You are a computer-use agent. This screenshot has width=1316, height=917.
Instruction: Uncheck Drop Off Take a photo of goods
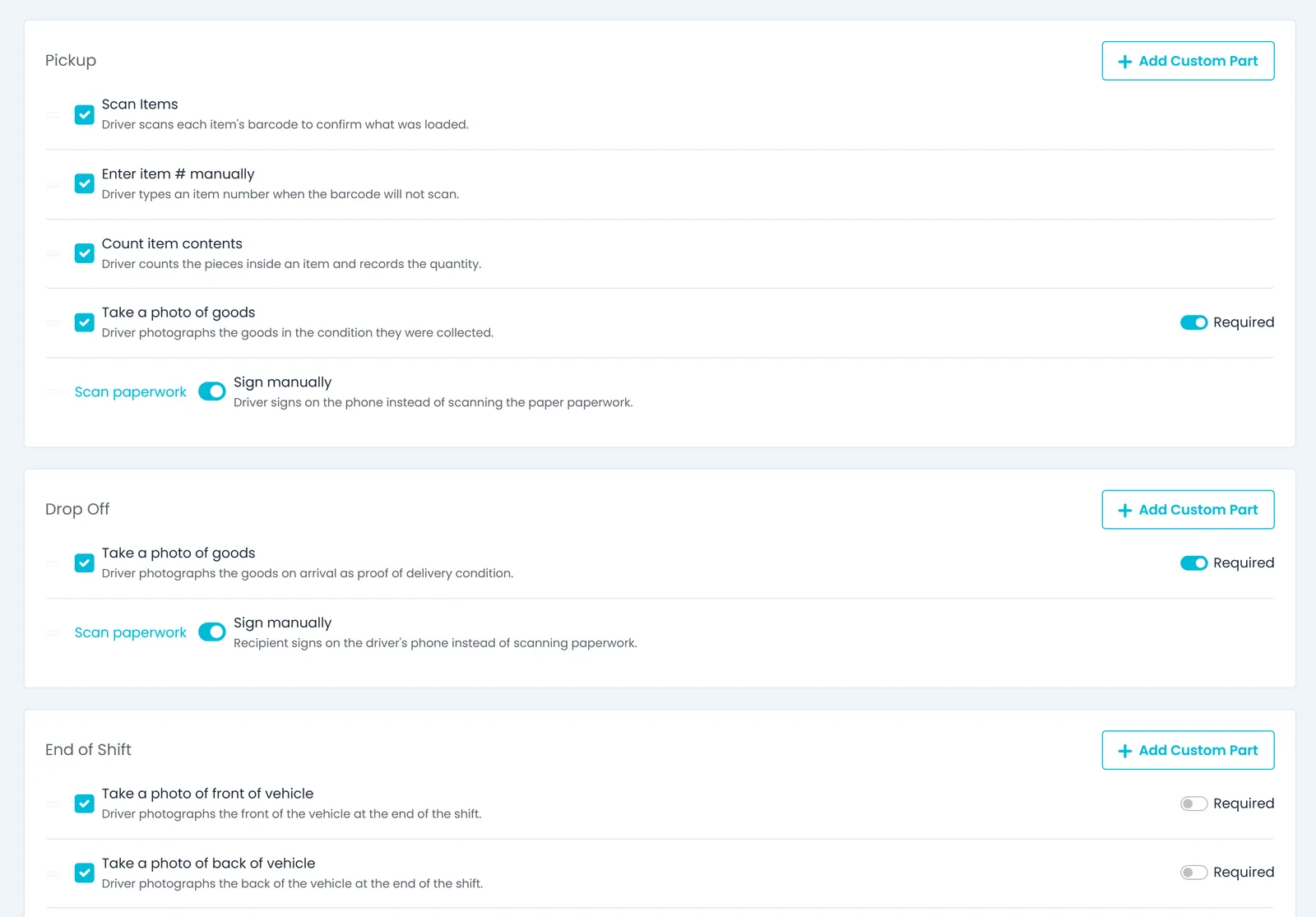tap(84, 563)
